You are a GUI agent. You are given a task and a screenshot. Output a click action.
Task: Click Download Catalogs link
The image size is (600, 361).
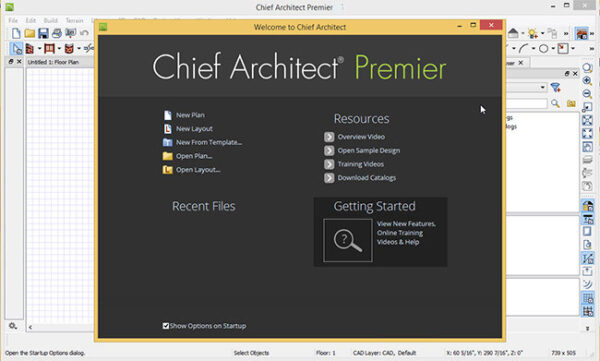(367, 178)
